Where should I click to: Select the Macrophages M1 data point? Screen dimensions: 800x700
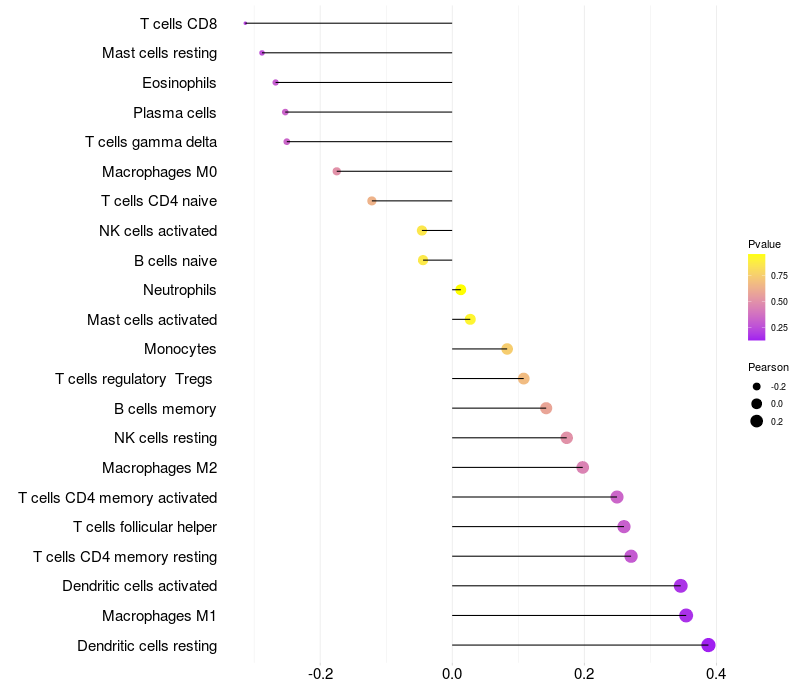(x=686, y=615)
